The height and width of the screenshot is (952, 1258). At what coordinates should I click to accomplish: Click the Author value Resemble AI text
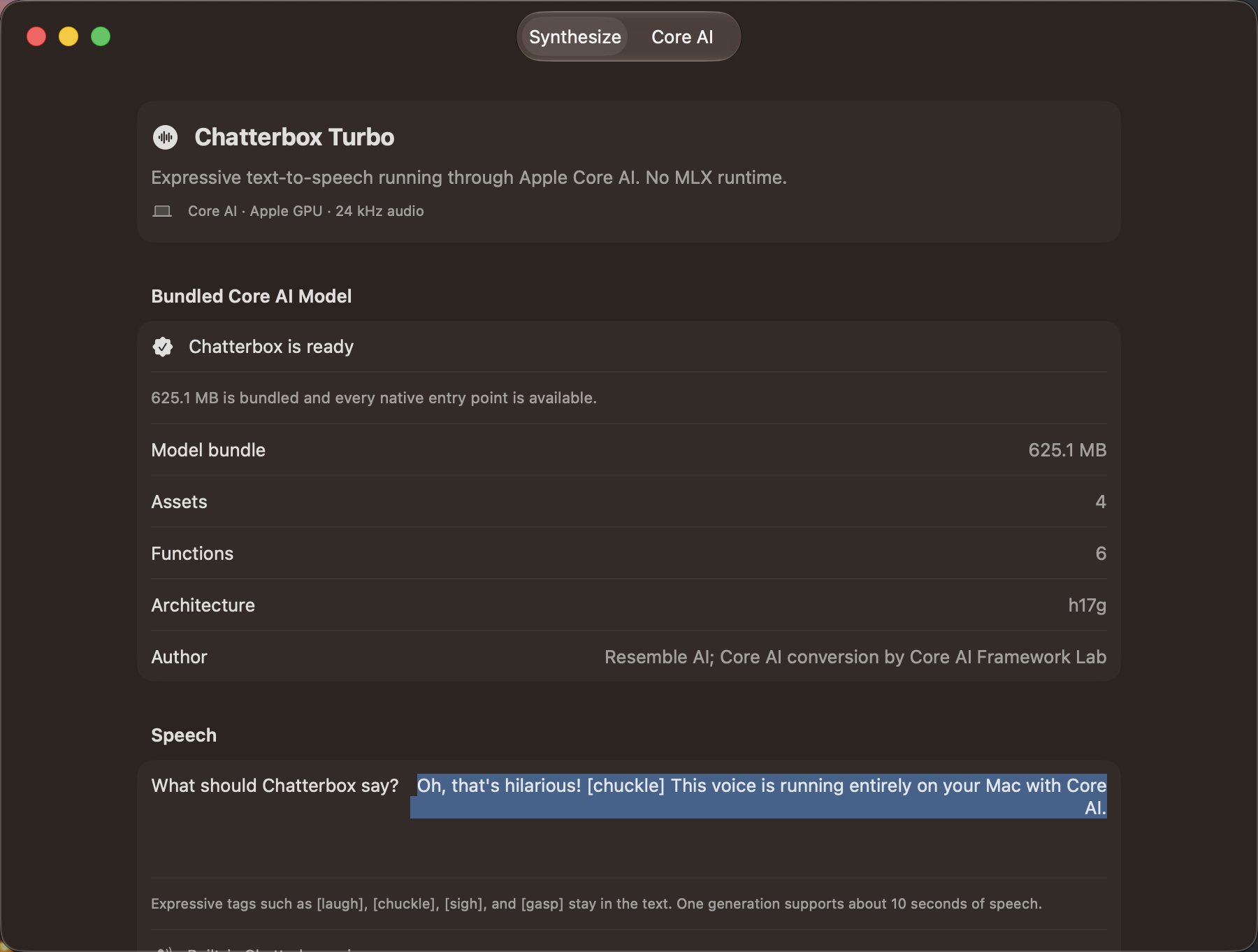coord(855,657)
